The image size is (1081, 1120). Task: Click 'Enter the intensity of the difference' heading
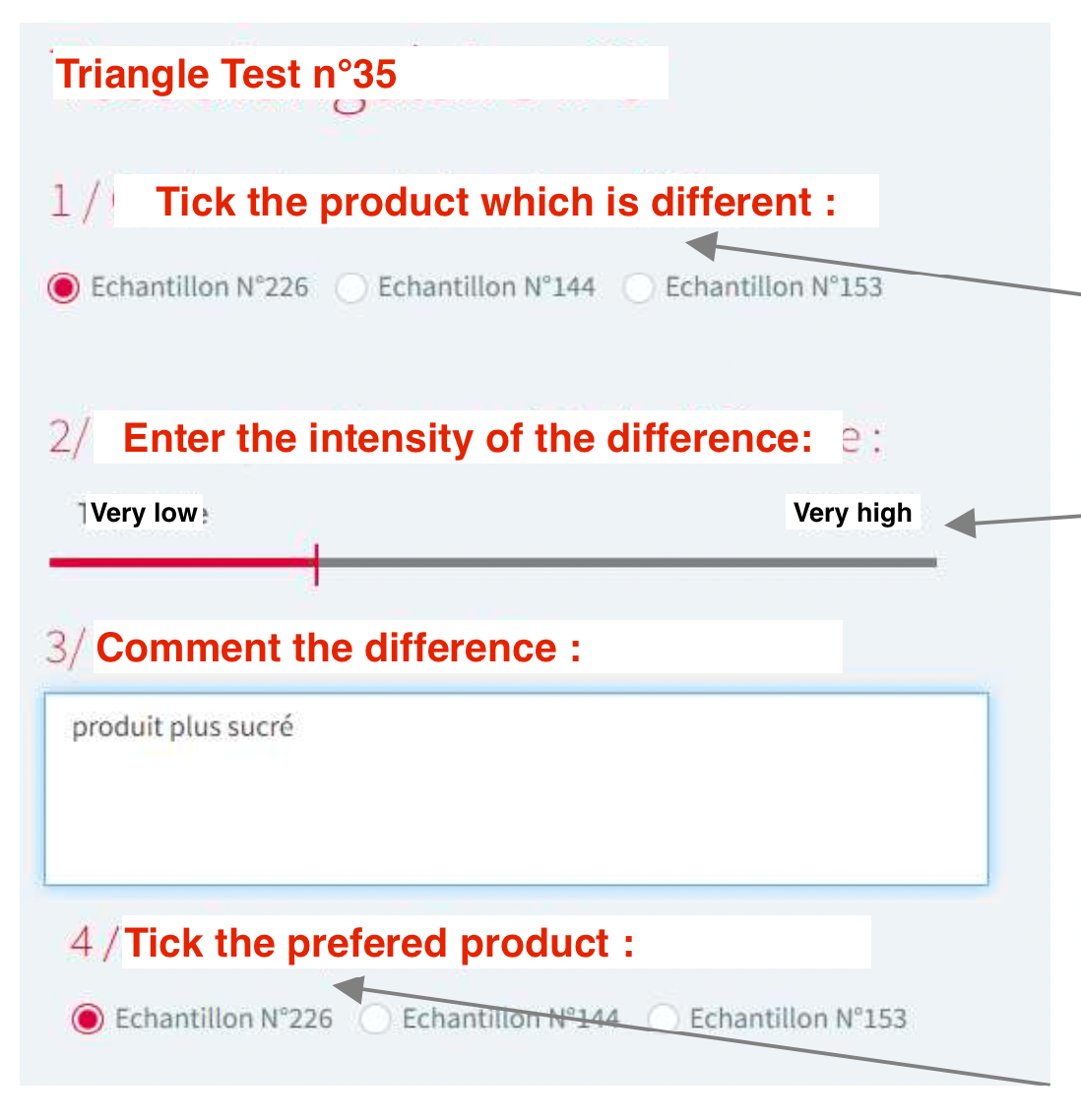coord(468,438)
